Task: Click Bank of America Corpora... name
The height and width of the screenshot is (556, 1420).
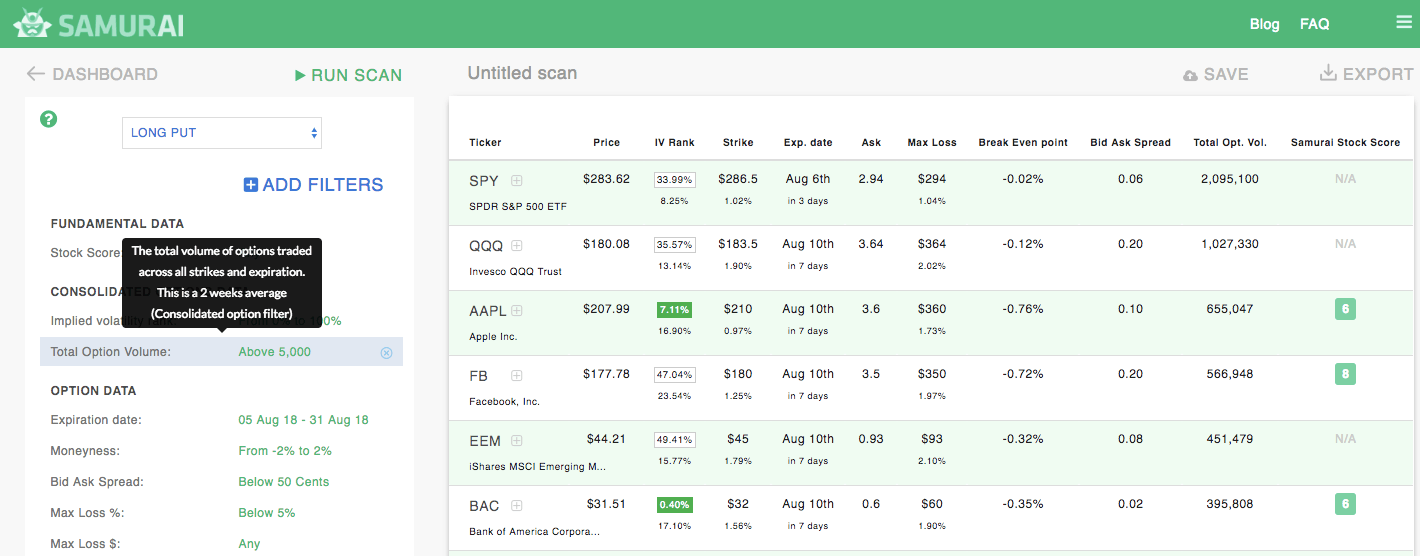Action: (534, 532)
